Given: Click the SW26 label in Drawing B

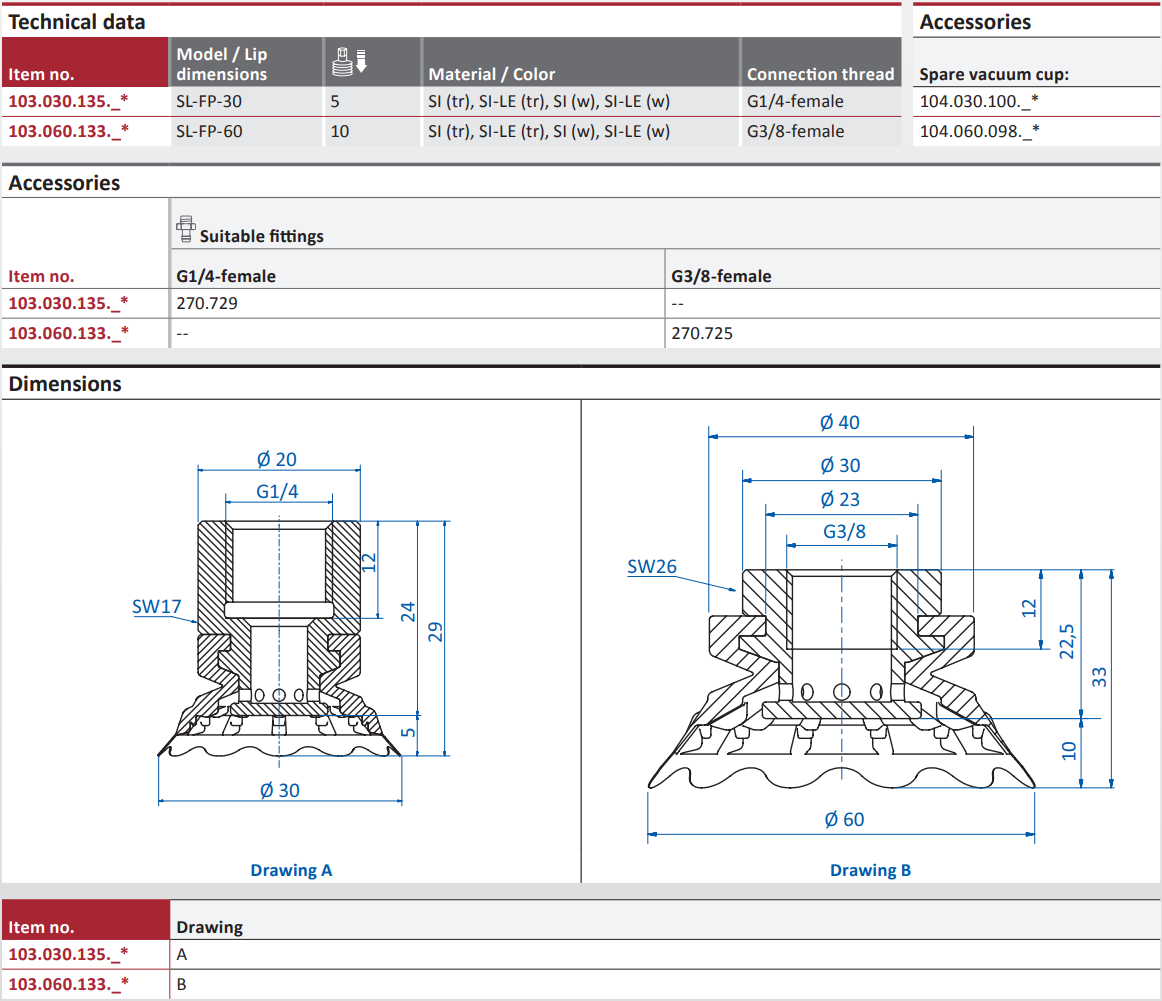Looking at the screenshot, I should (652, 567).
